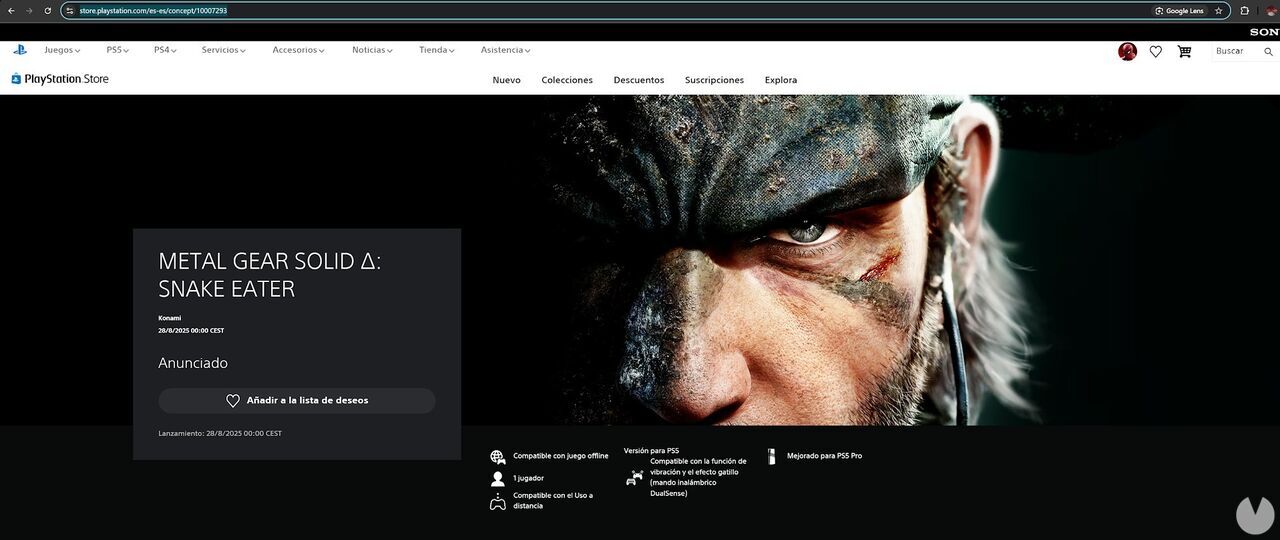Open the shopping cart icon
1280x540 pixels.
(x=1184, y=51)
